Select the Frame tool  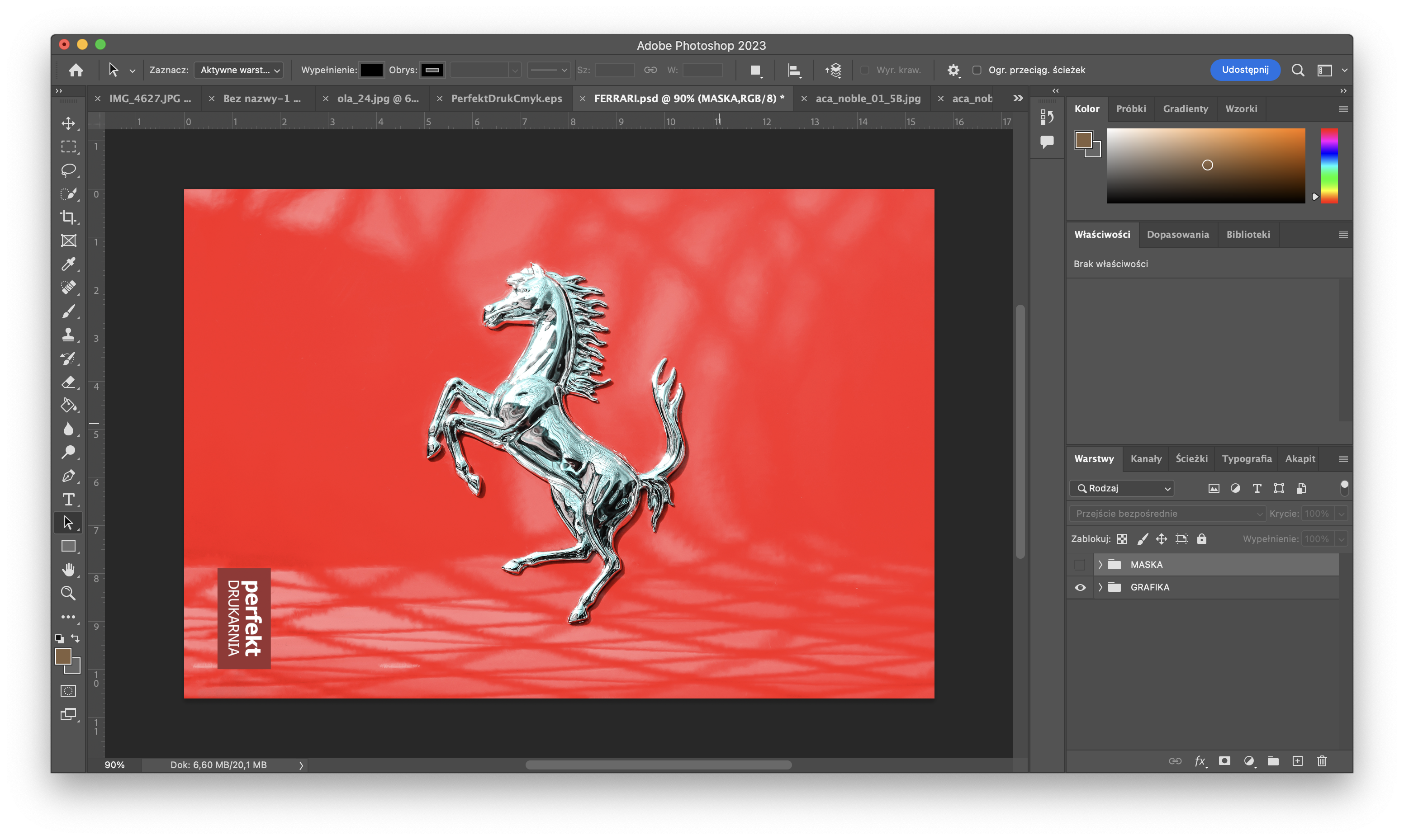[x=68, y=241]
